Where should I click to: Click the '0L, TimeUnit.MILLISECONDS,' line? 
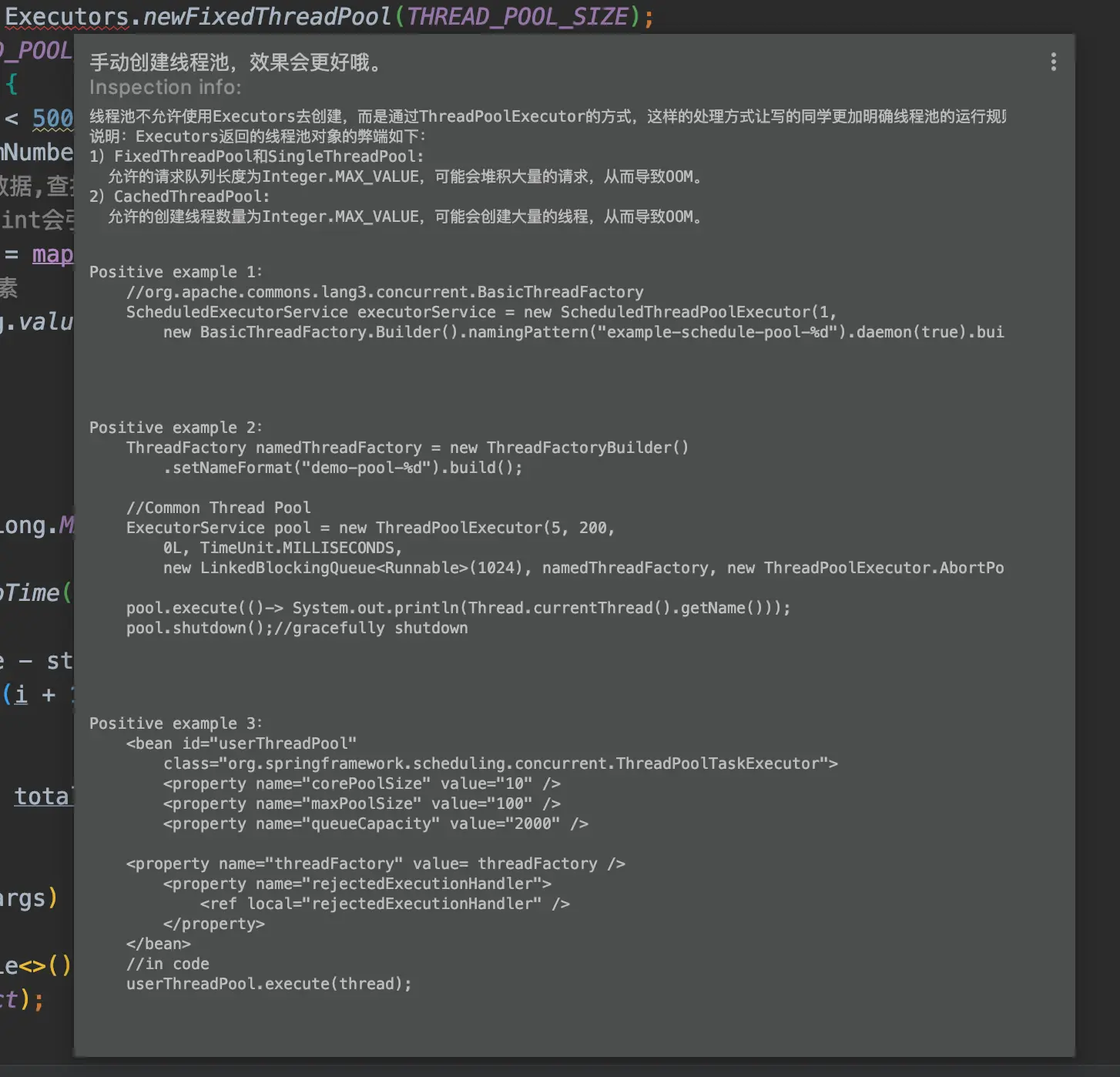coord(283,548)
